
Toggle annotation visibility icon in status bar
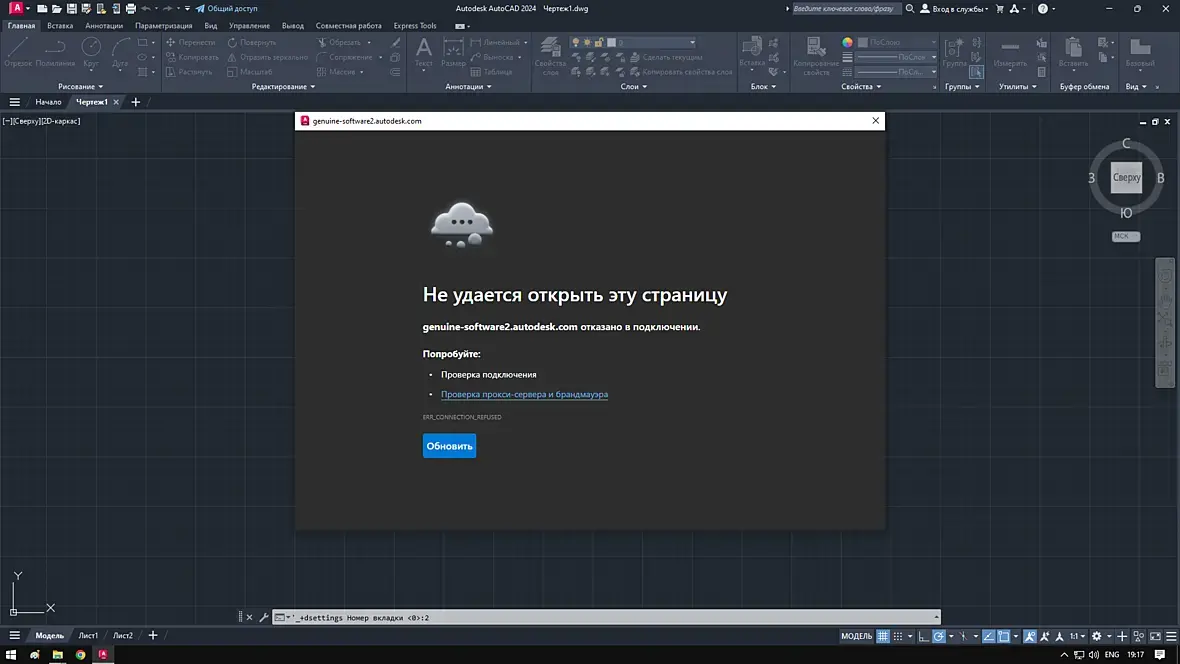click(x=1029, y=636)
